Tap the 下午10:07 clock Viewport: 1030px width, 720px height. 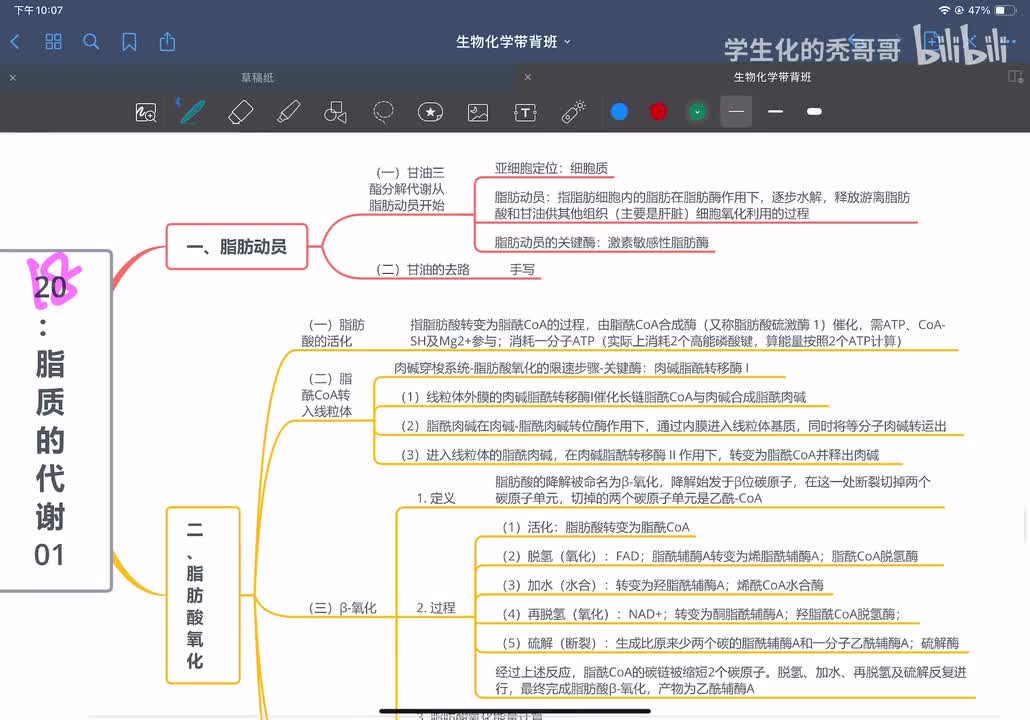pyautogui.click(x=38, y=11)
